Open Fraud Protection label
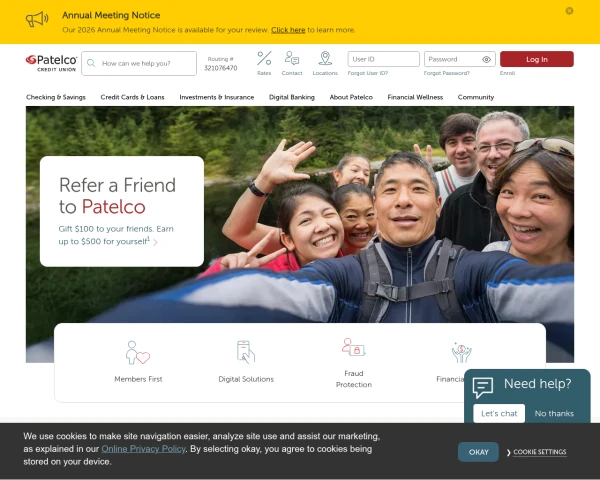600x480 pixels. [x=354, y=379]
